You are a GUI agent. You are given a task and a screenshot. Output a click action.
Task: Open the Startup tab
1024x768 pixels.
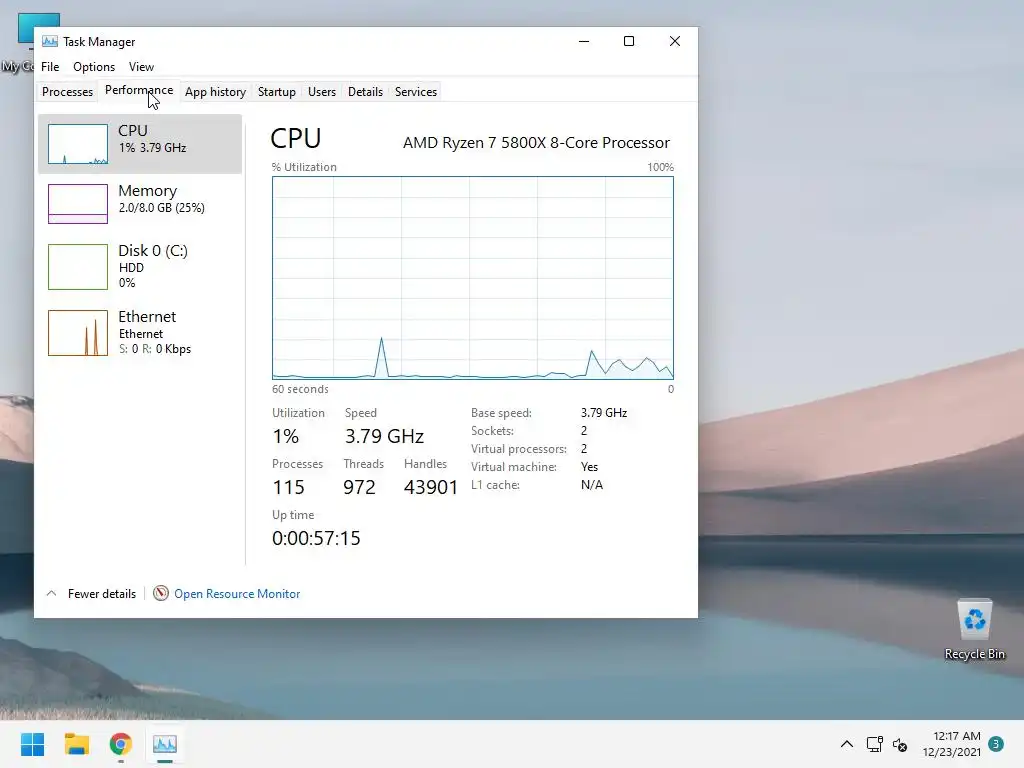pyautogui.click(x=276, y=91)
